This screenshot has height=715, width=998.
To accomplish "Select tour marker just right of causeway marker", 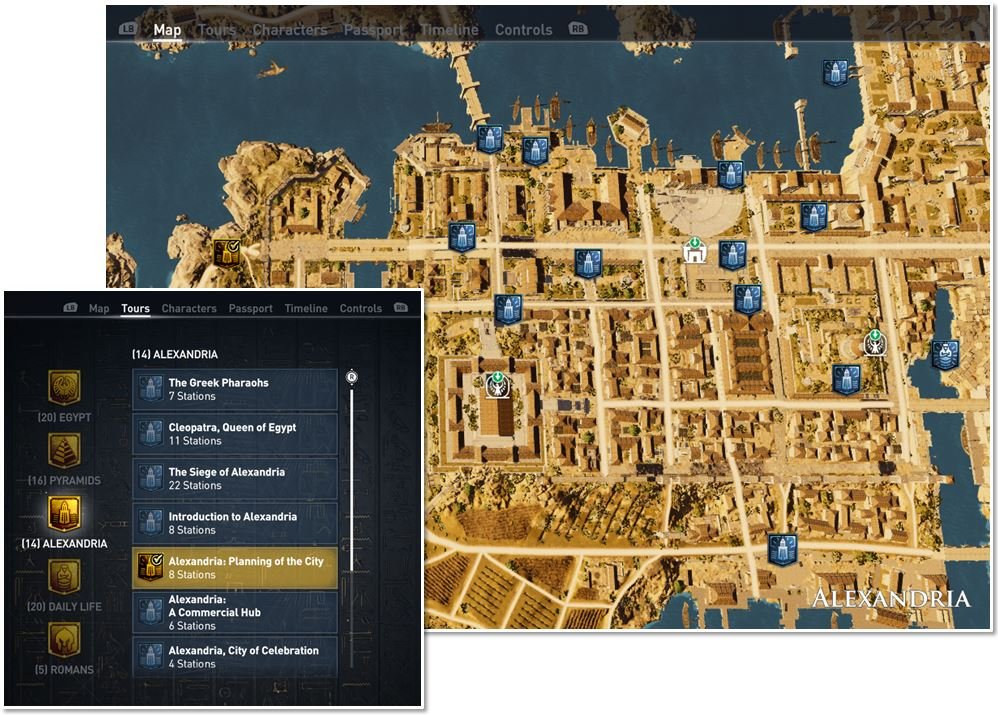I will [535, 151].
